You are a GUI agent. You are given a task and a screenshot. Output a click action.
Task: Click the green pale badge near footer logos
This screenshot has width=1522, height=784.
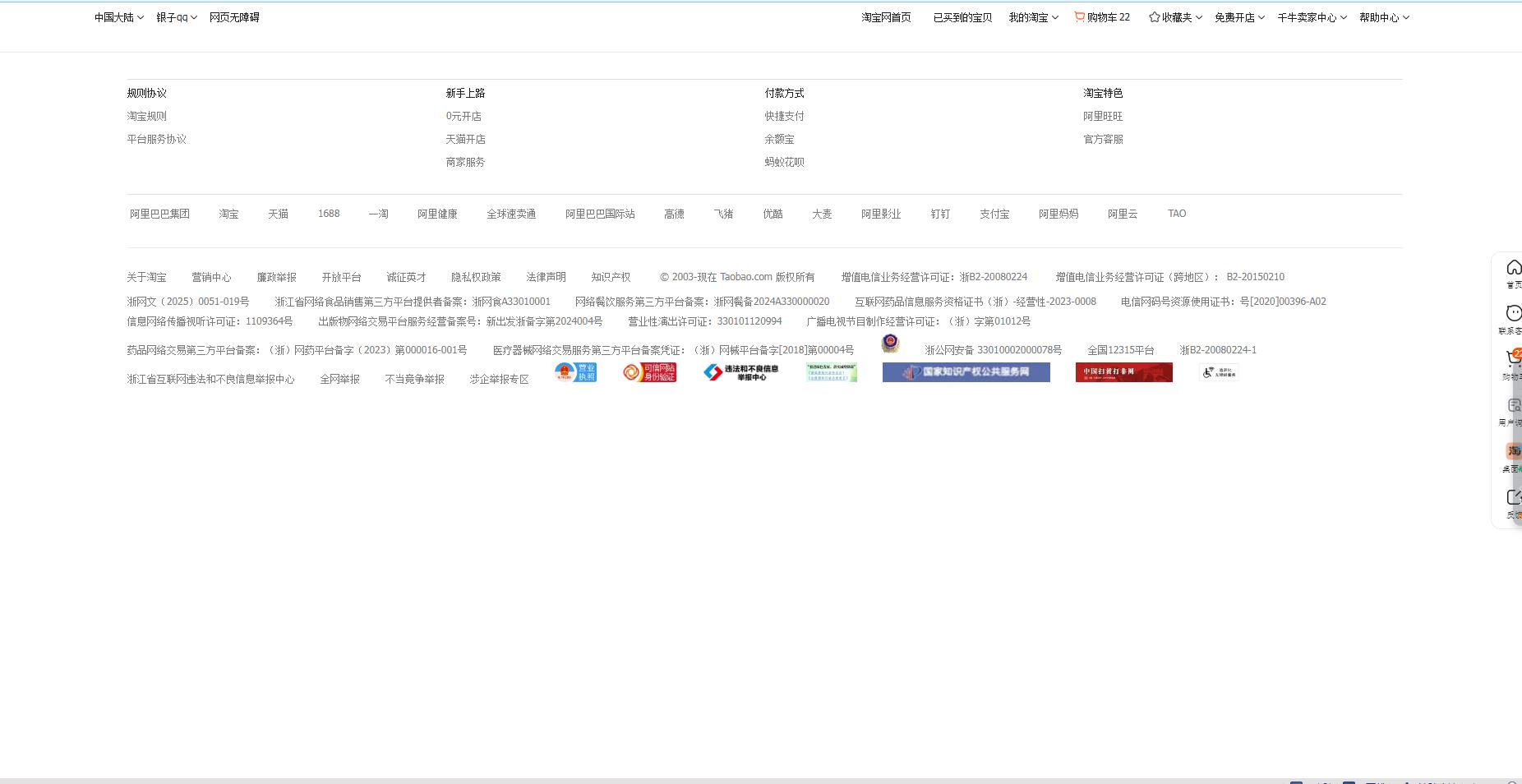[x=832, y=372]
